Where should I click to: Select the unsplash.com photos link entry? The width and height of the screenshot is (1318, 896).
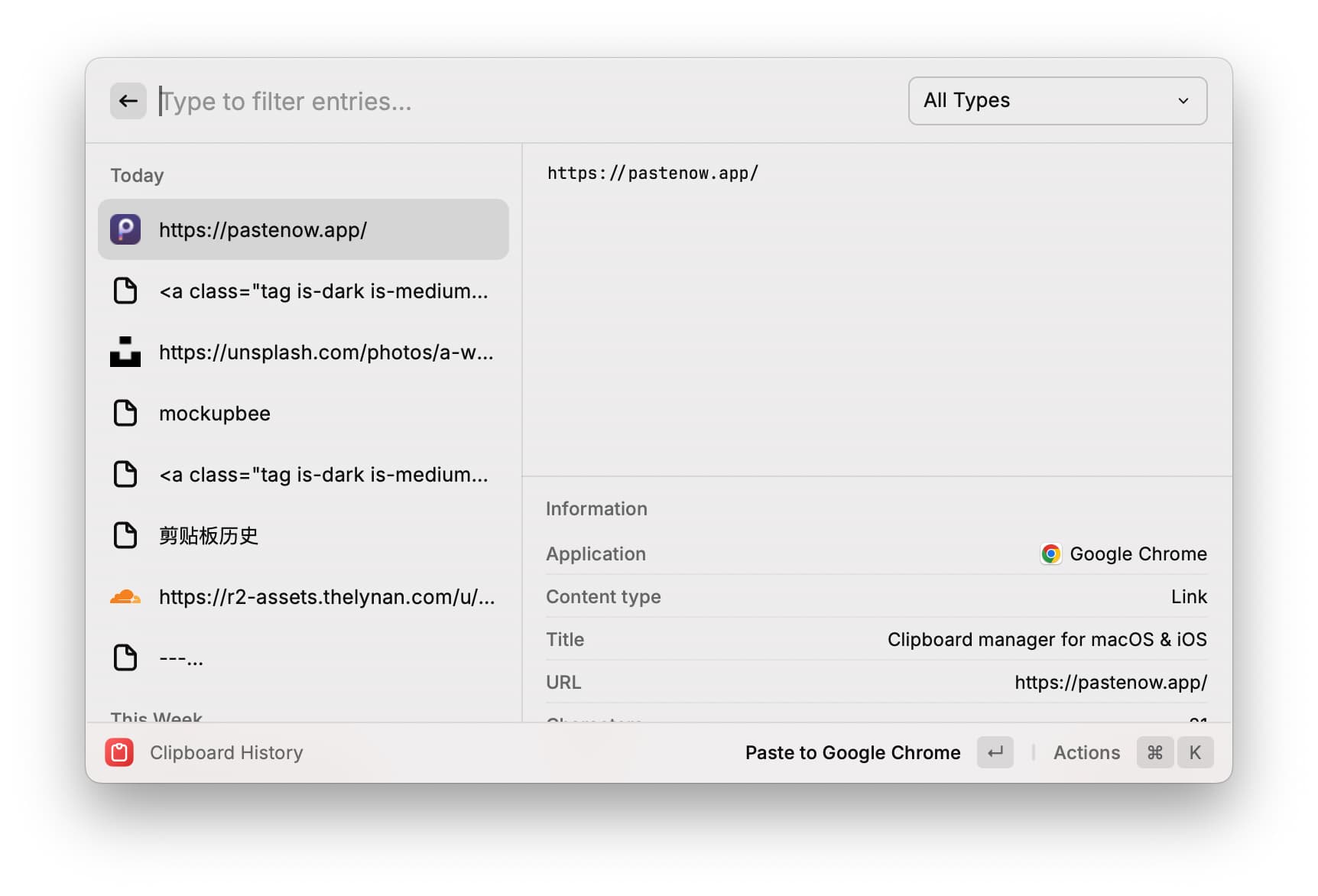pyautogui.click(x=326, y=352)
